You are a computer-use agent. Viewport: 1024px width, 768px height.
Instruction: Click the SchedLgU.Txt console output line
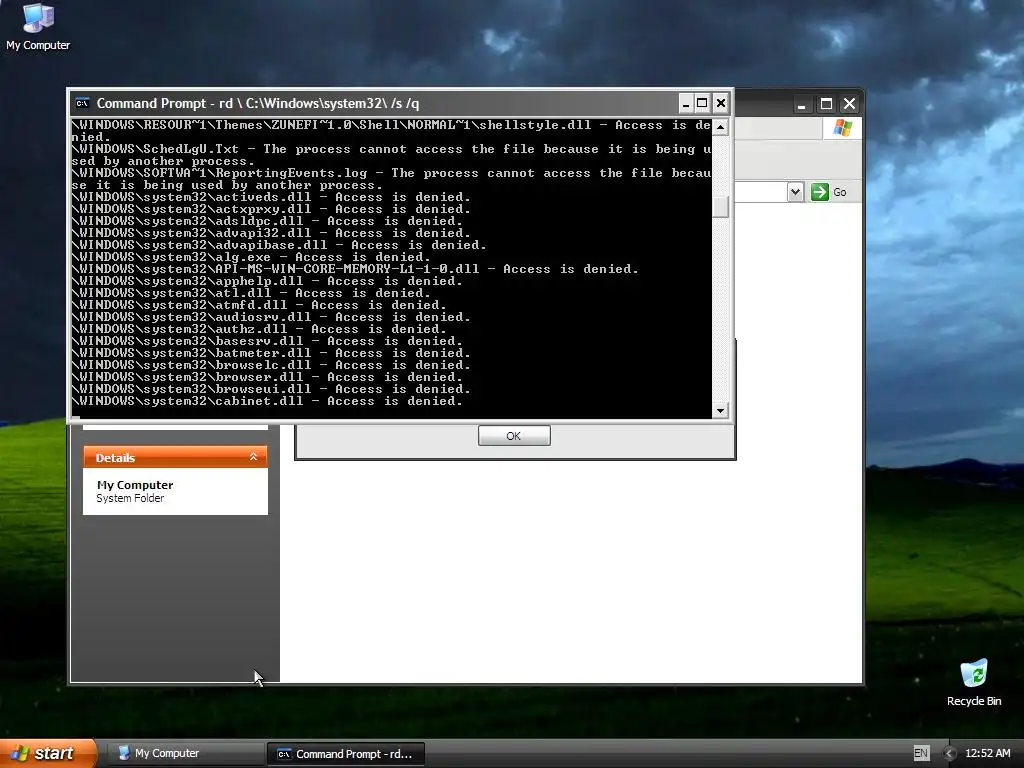pos(391,155)
